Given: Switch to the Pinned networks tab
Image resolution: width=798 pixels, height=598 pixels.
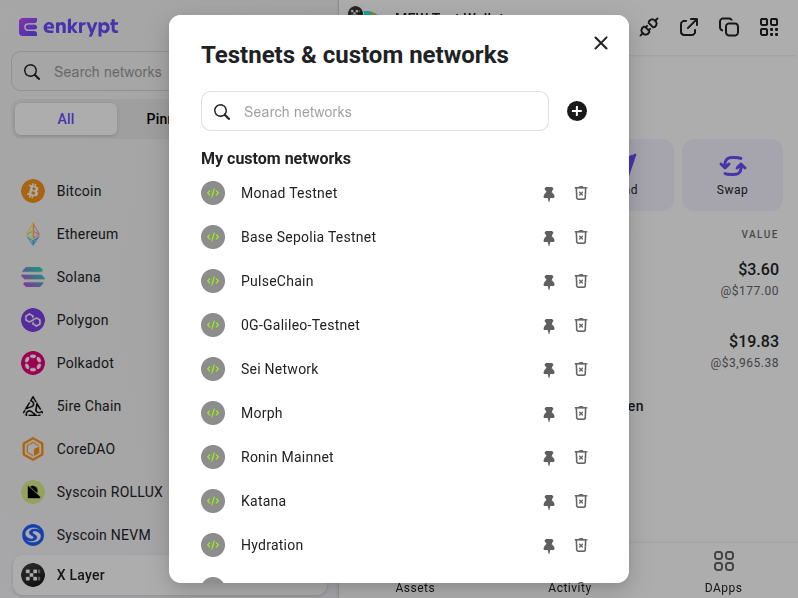Looking at the screenshot, I should [157, 119].
